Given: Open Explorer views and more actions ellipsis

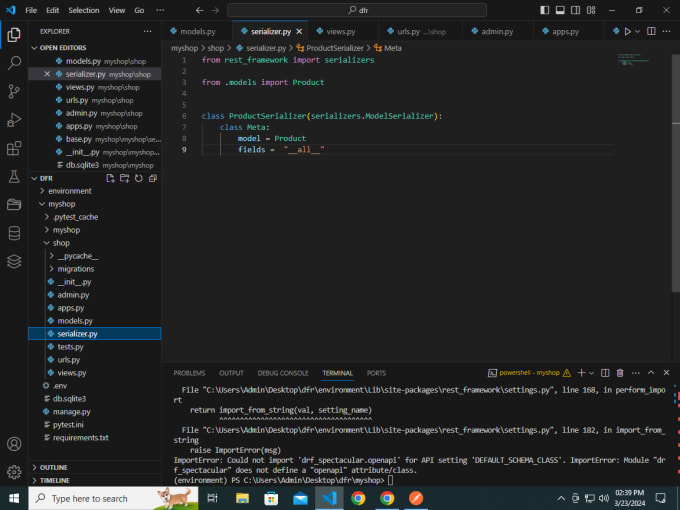Looking at the screenshot, I should tap(147, 31).
